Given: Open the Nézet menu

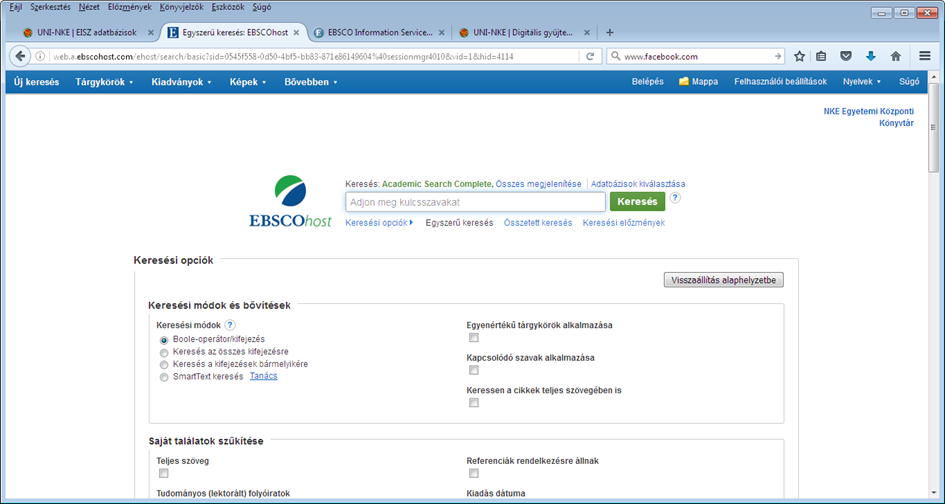Looking at the screenshot, I should 89,8.
